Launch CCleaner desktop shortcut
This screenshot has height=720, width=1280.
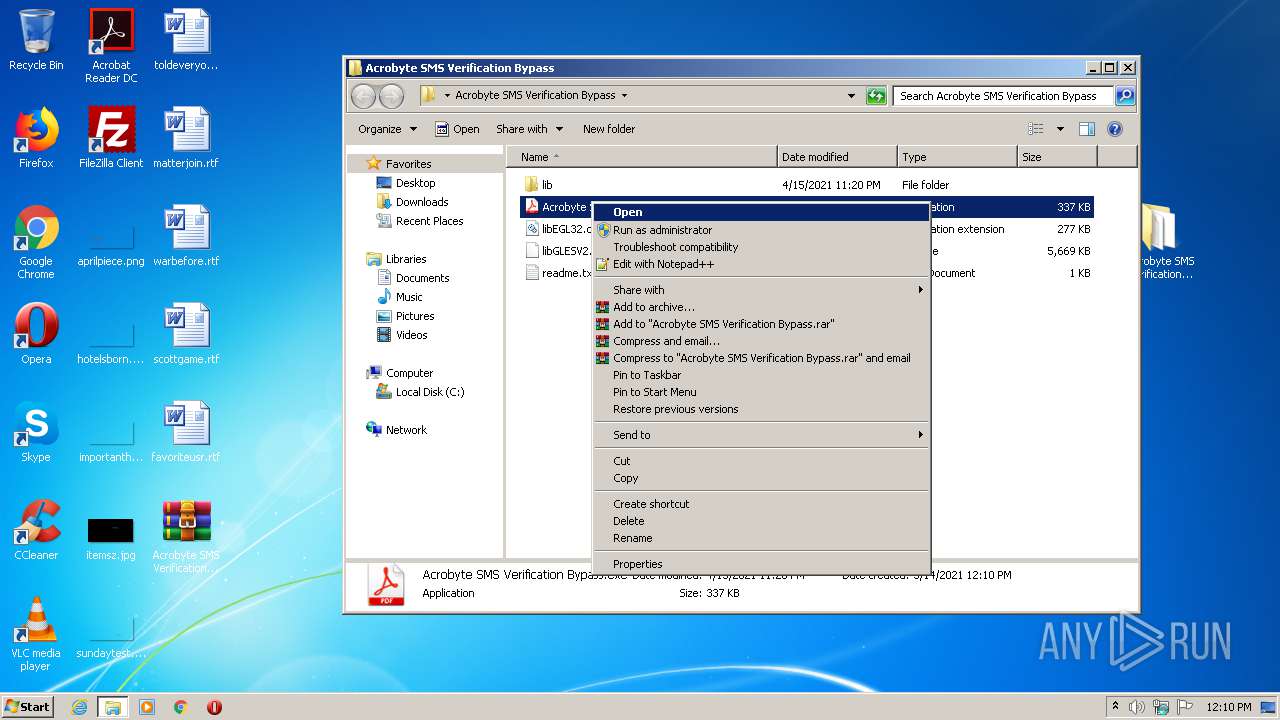[36, 530]
